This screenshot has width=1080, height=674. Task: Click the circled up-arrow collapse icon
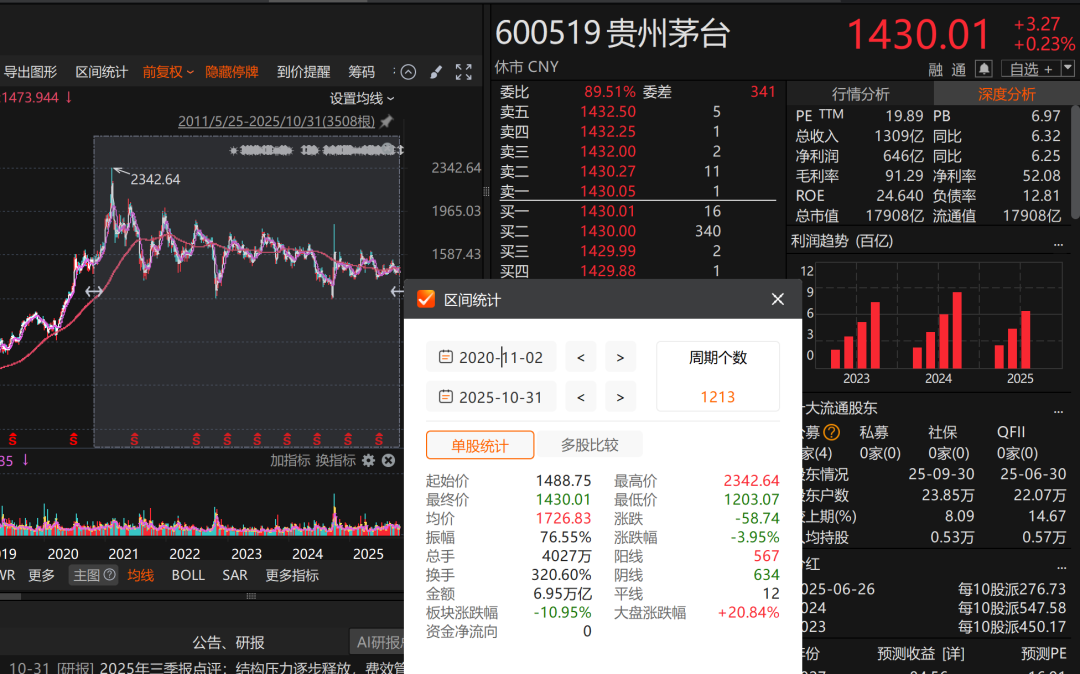(408, 72)
